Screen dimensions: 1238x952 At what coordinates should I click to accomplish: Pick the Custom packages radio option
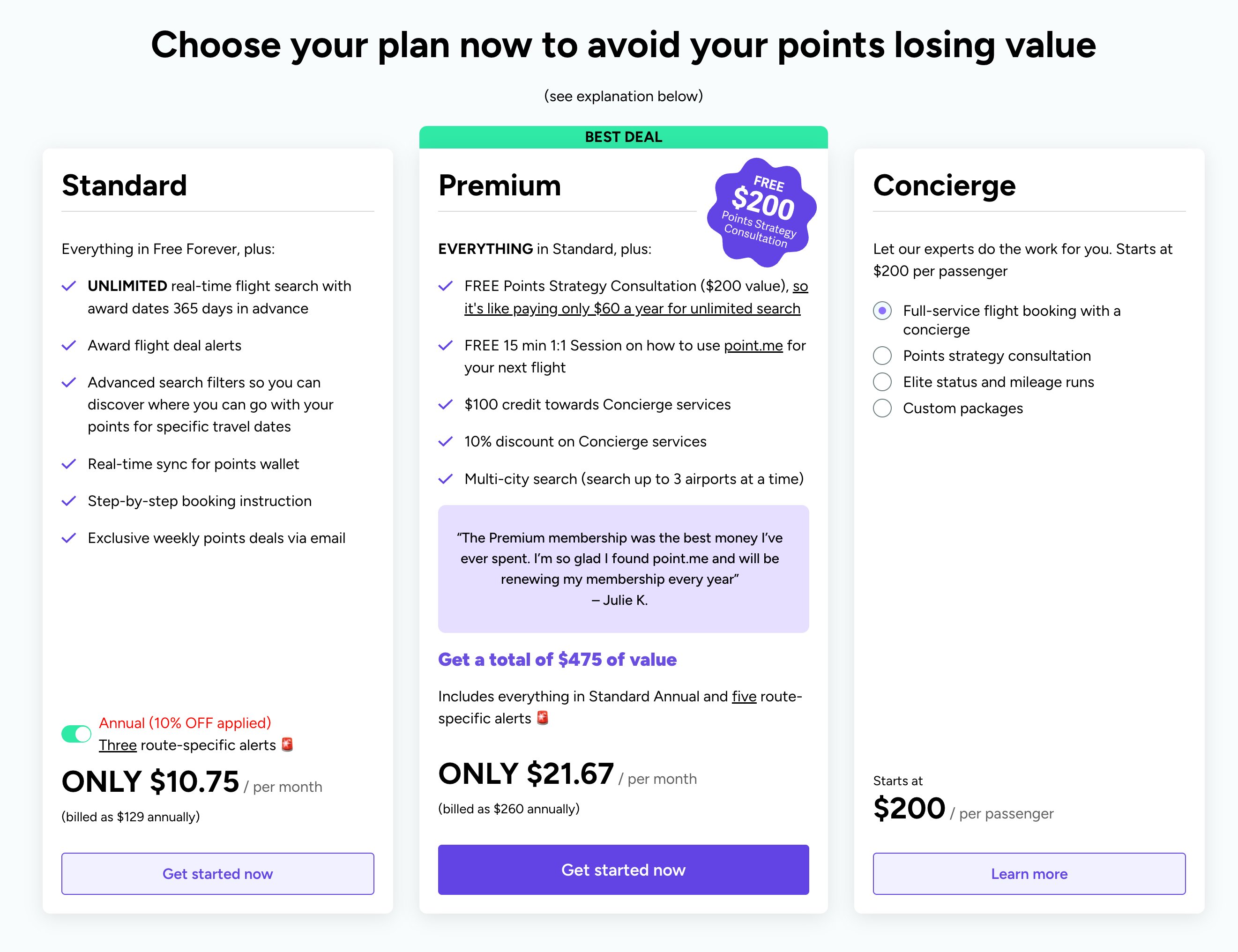(x=882, y=408)
